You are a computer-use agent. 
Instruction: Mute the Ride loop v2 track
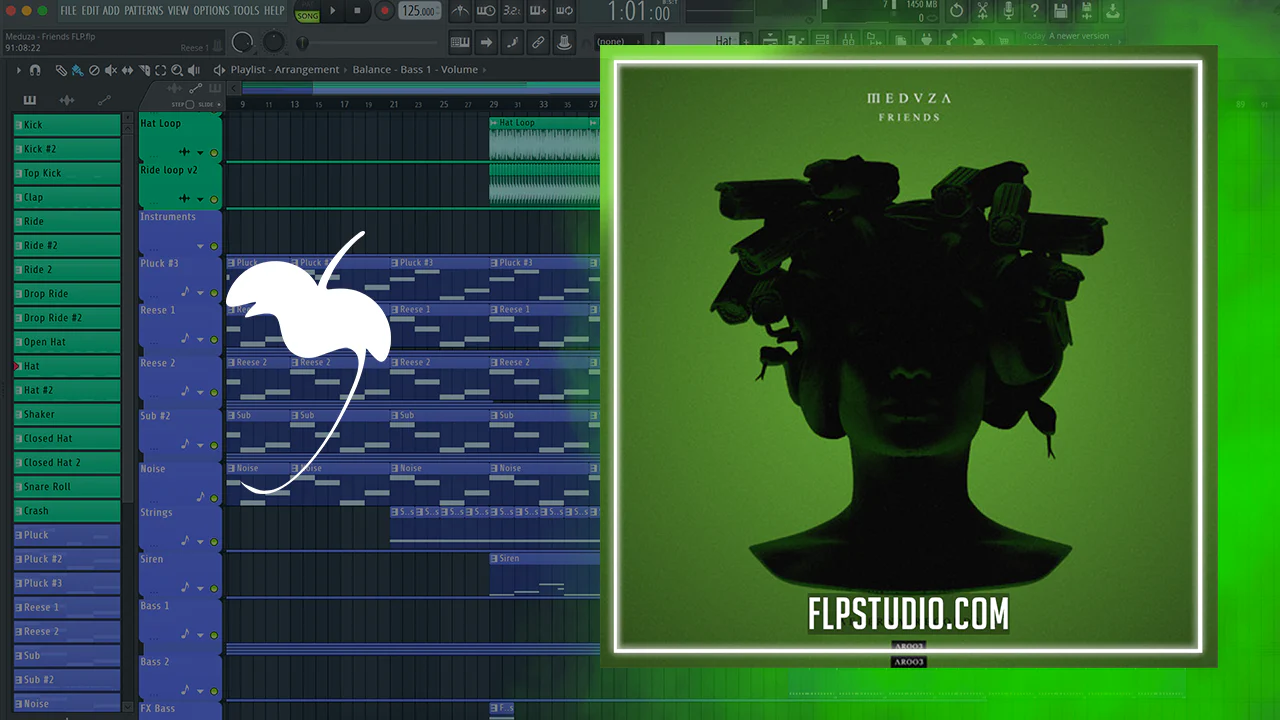(x=214, y=199)
